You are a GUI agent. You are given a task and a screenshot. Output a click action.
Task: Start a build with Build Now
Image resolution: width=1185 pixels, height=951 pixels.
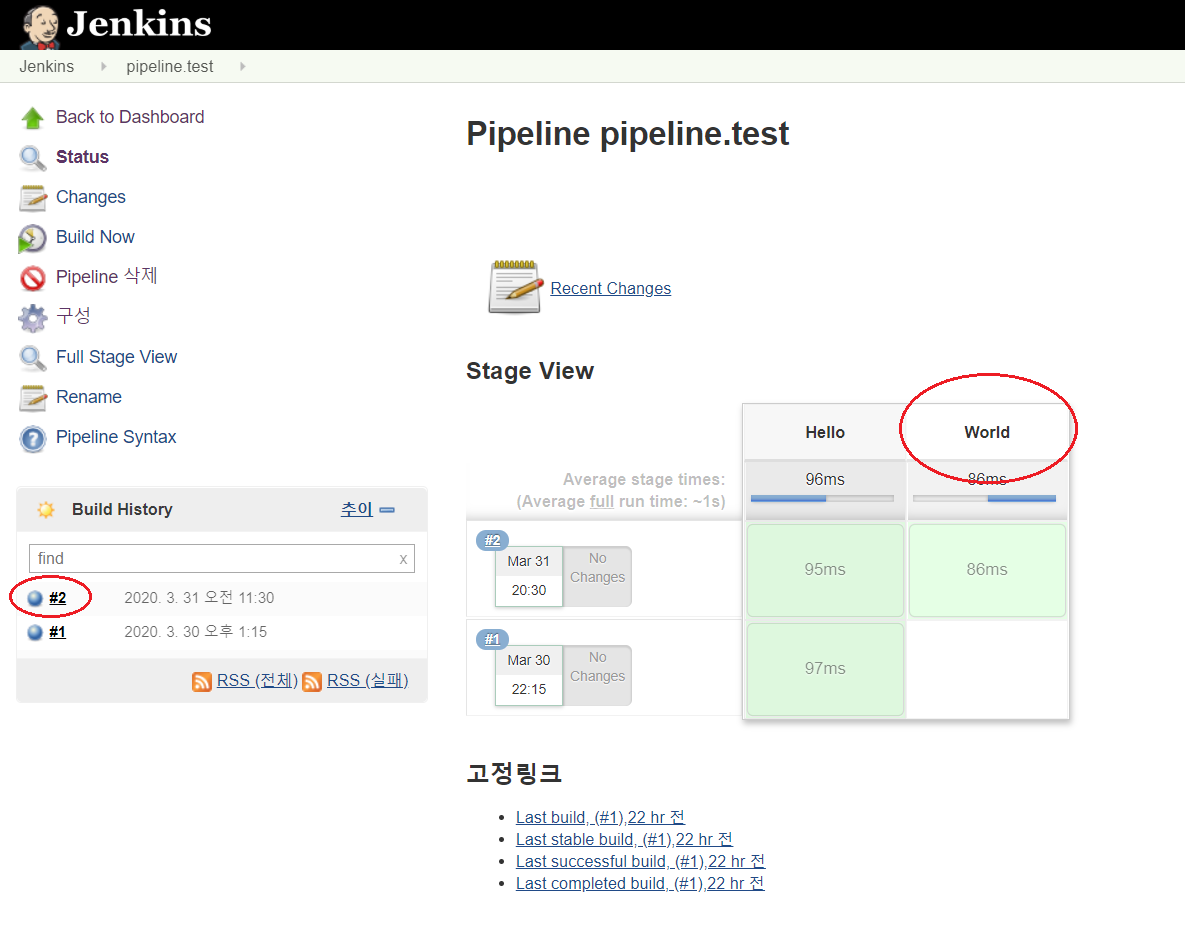pos(95,237)
